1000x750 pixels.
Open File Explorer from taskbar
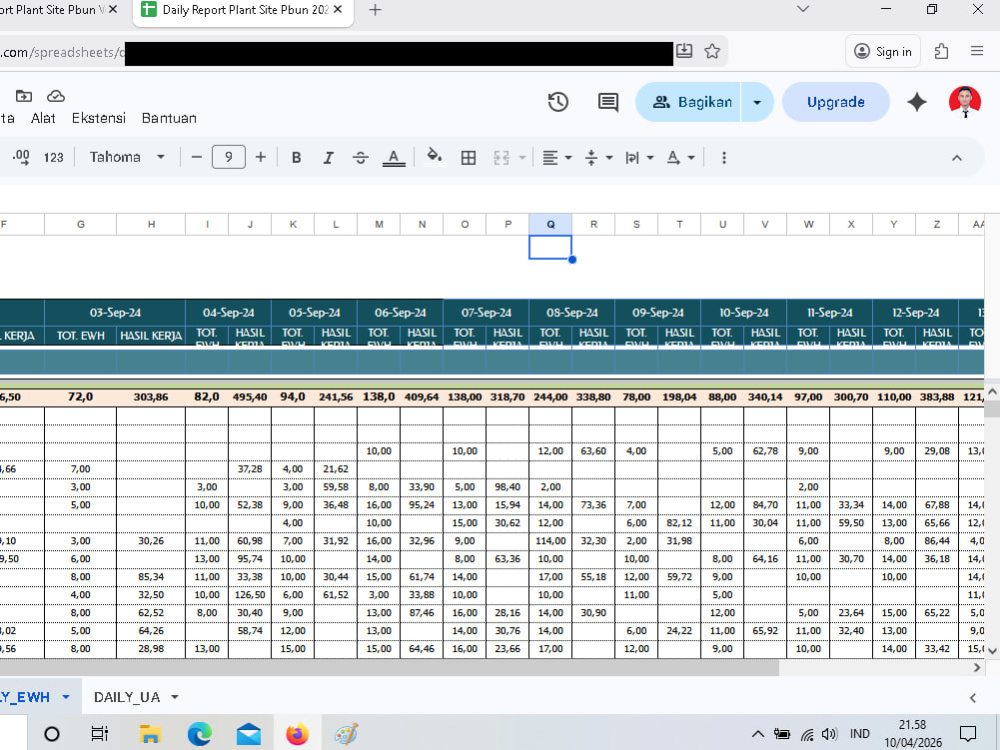[150, 734]
